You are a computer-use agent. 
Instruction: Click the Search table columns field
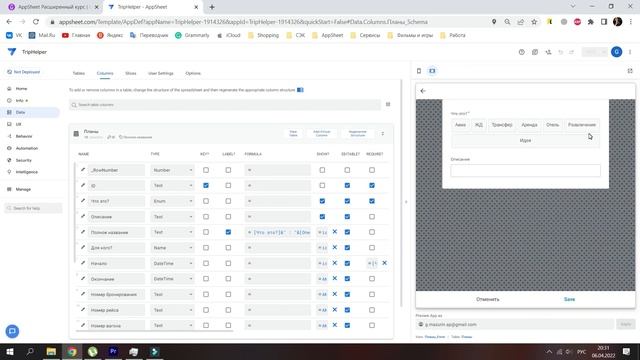(x=225, y=105)
